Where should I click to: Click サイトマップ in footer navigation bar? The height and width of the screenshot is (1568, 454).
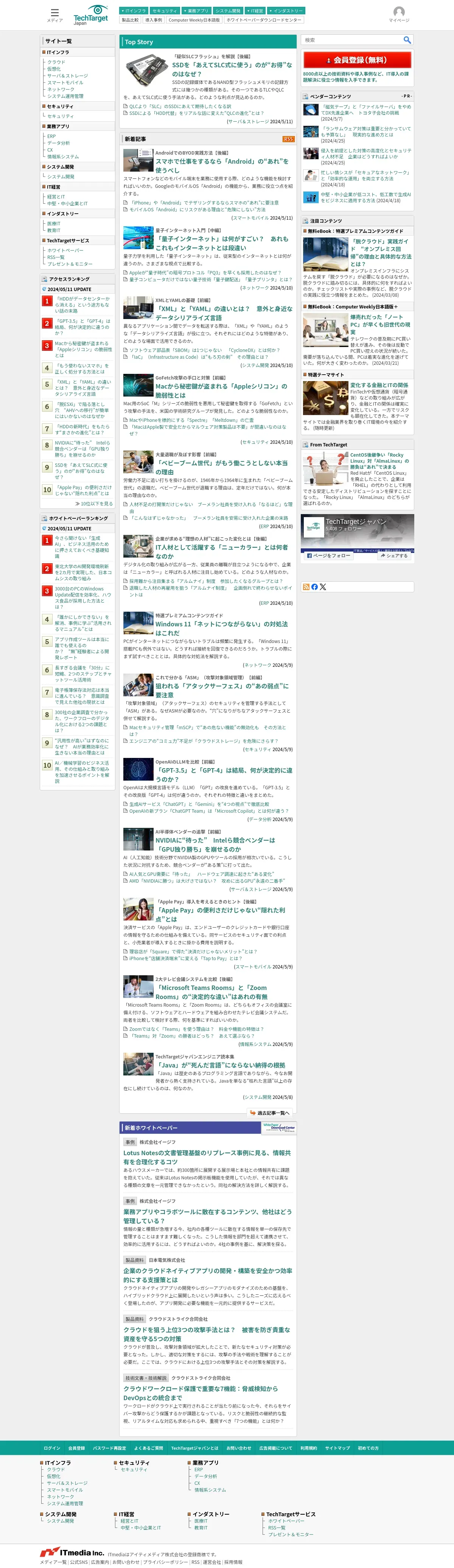(x=337, y=1448)
